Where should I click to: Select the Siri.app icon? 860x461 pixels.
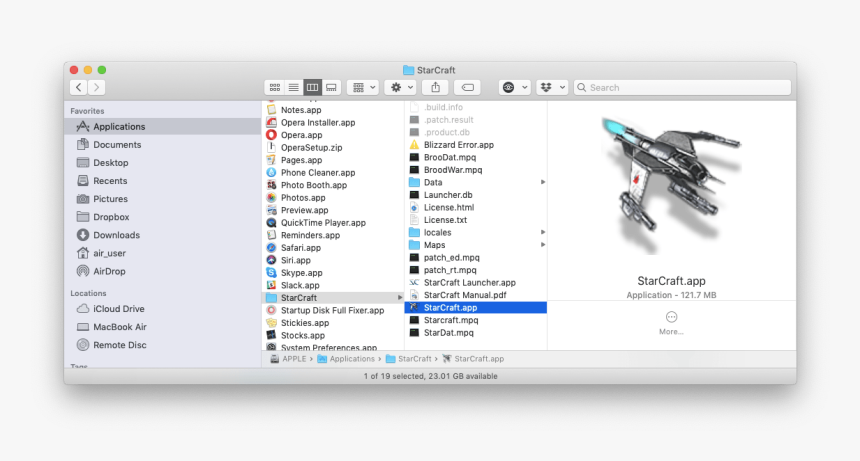[x=271, y=260]
